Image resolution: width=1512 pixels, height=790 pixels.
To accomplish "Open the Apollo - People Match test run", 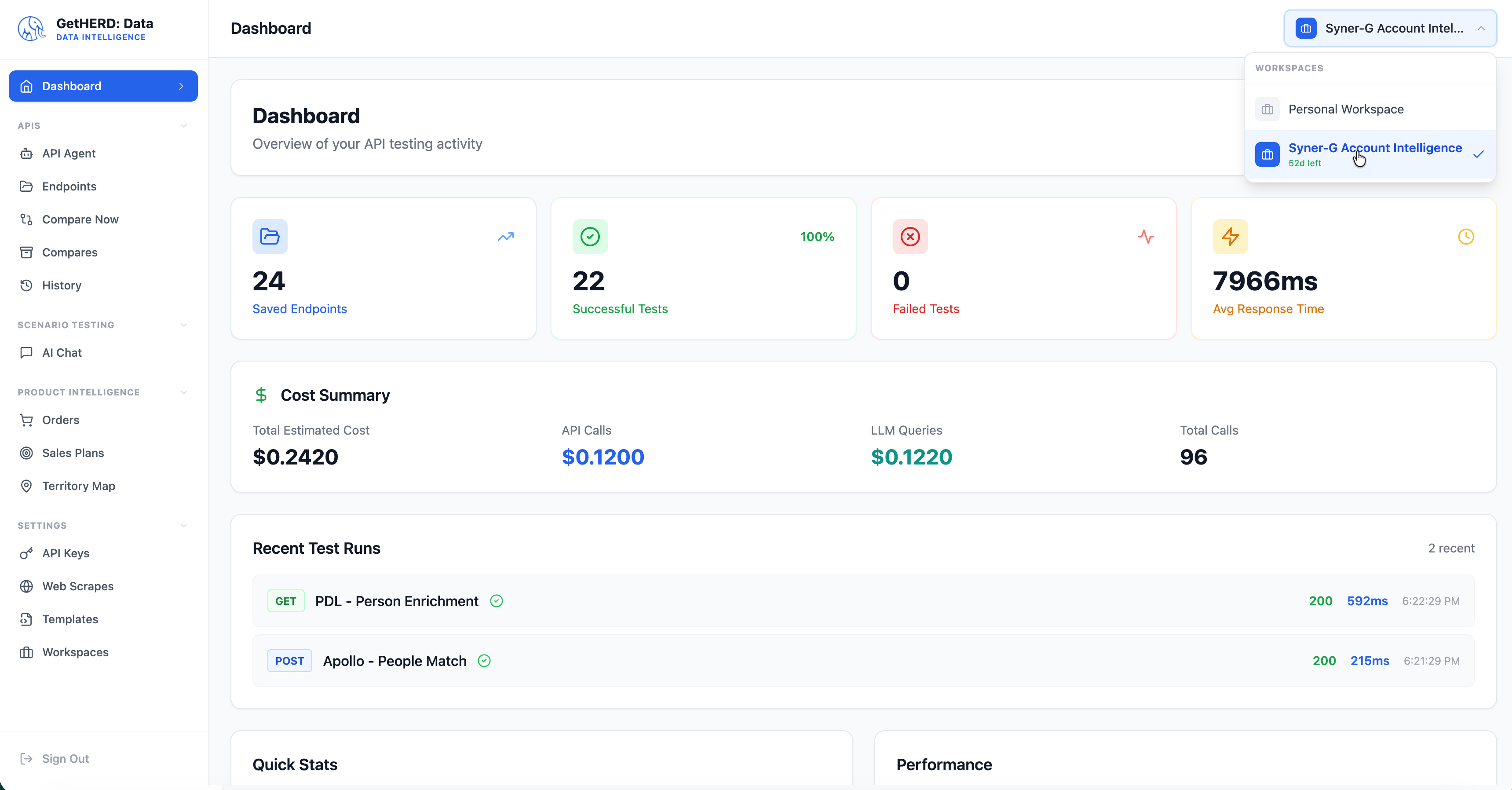I will point(395,660).
